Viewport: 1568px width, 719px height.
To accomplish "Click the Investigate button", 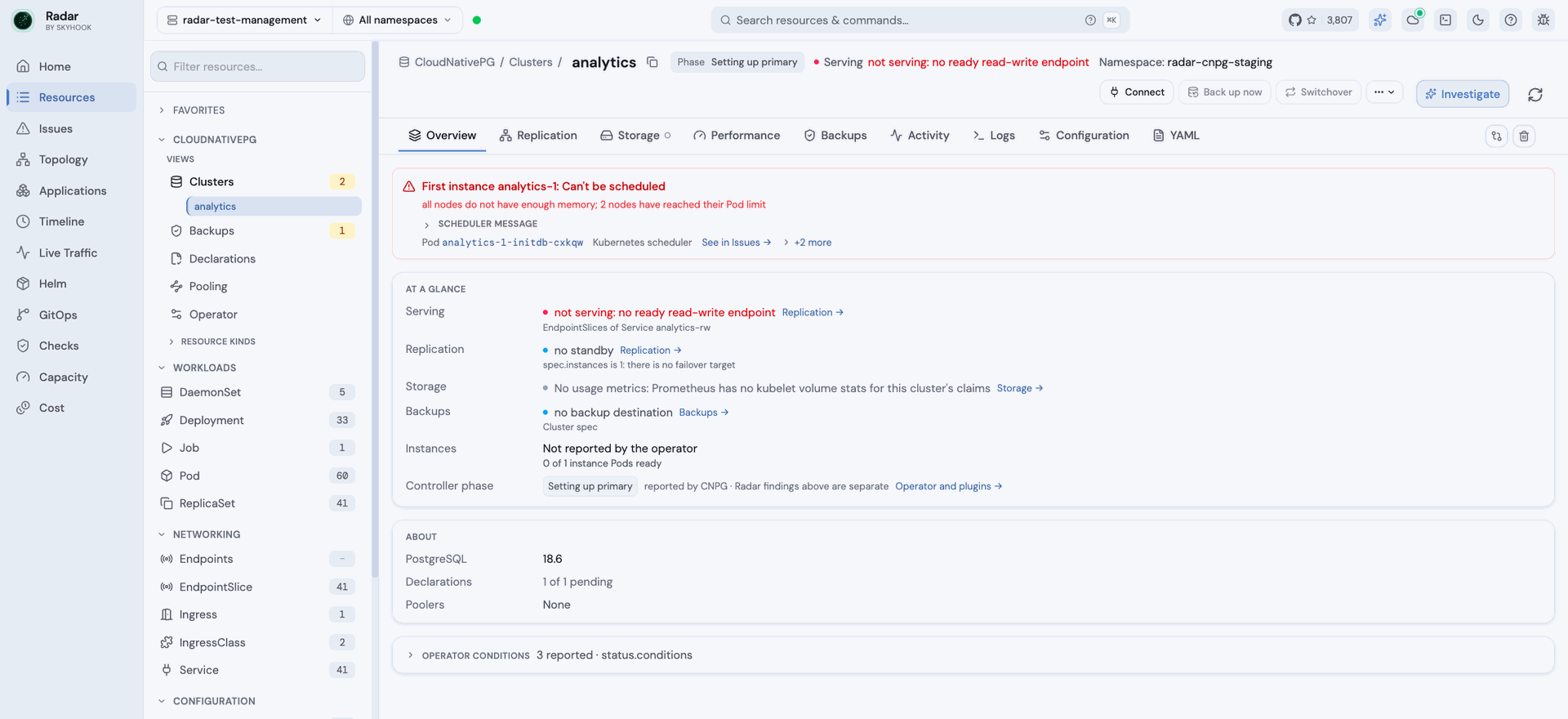I will (1463, 94).
